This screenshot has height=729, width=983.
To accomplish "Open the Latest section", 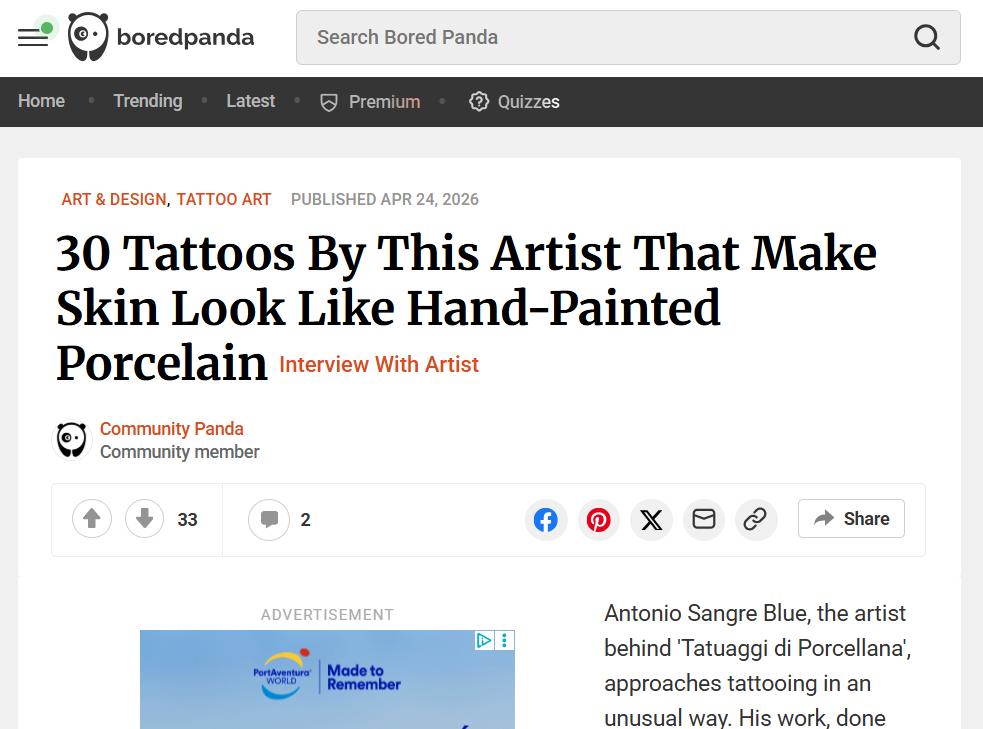I will tap(250, 101).
